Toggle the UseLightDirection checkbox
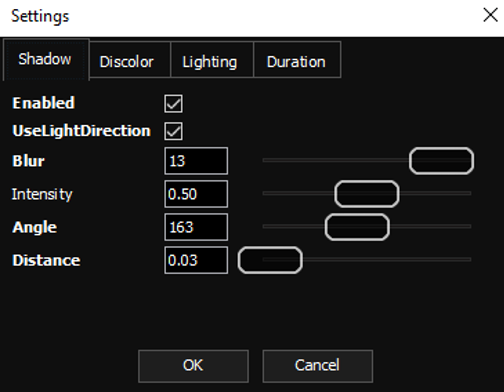 coord(173,131)
